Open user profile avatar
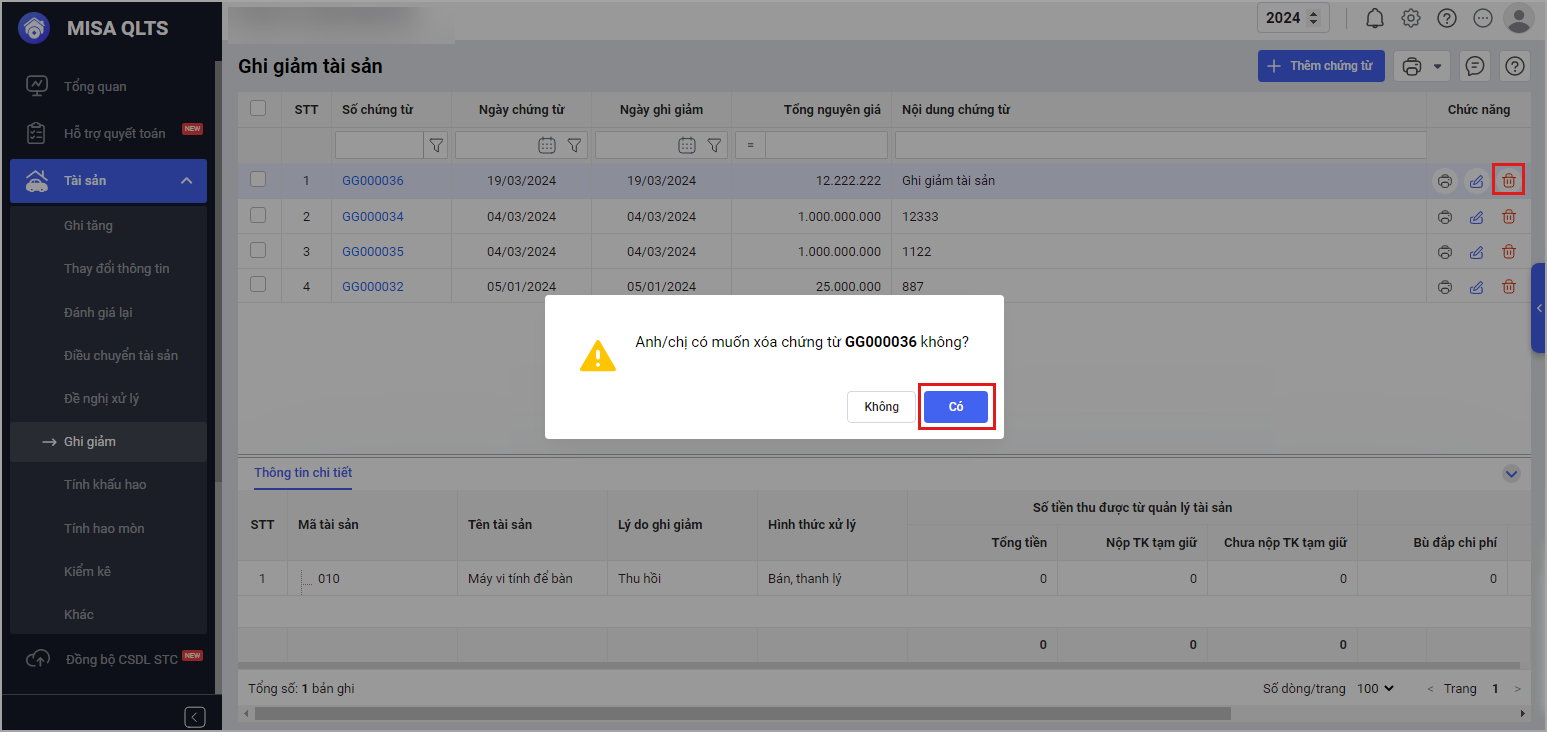 click(x=1519, y=18)
